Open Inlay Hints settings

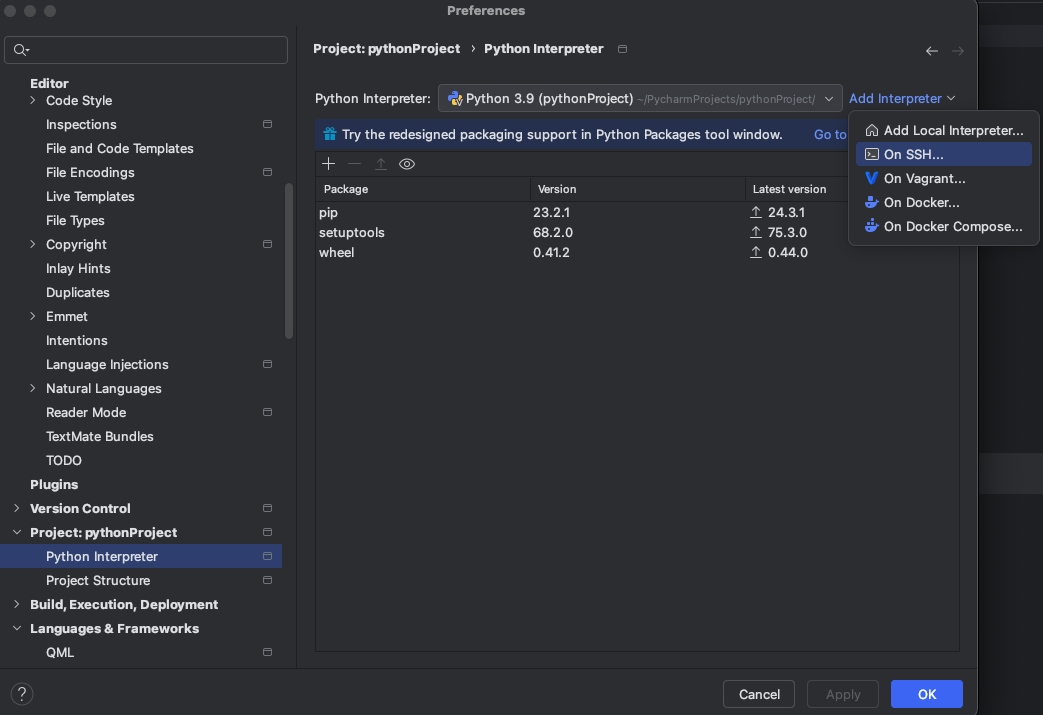[x=78, y=268]
